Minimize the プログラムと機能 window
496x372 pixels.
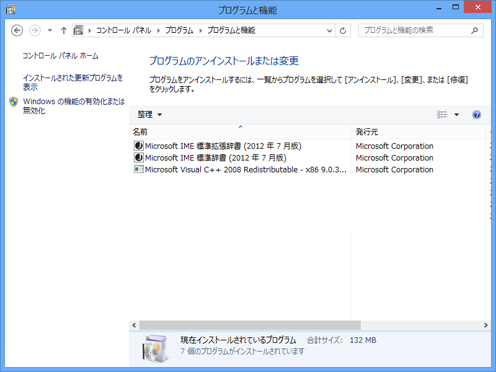tap(439, 7)
